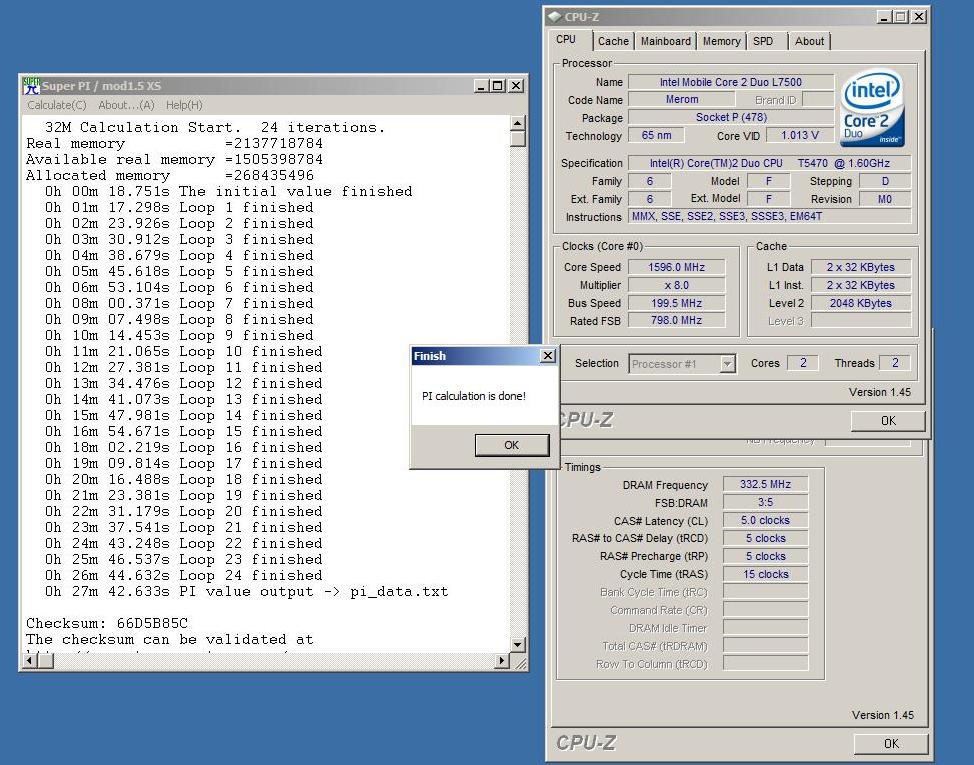Click Super PI horizontal scrollbar left arrow
This screenshot has height=765, width=974.
click(29, 661)
